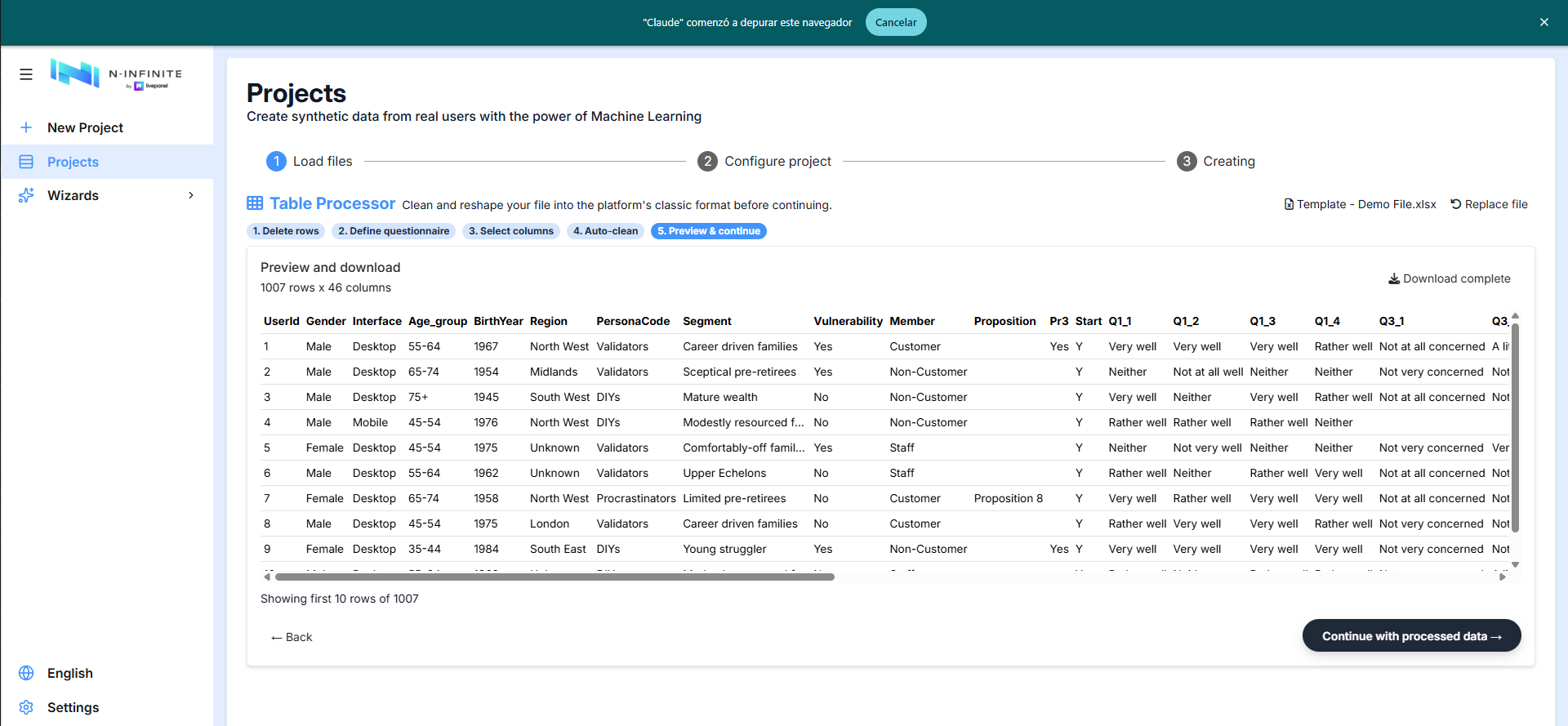Open Settings from the sidebar

[73, 707]
